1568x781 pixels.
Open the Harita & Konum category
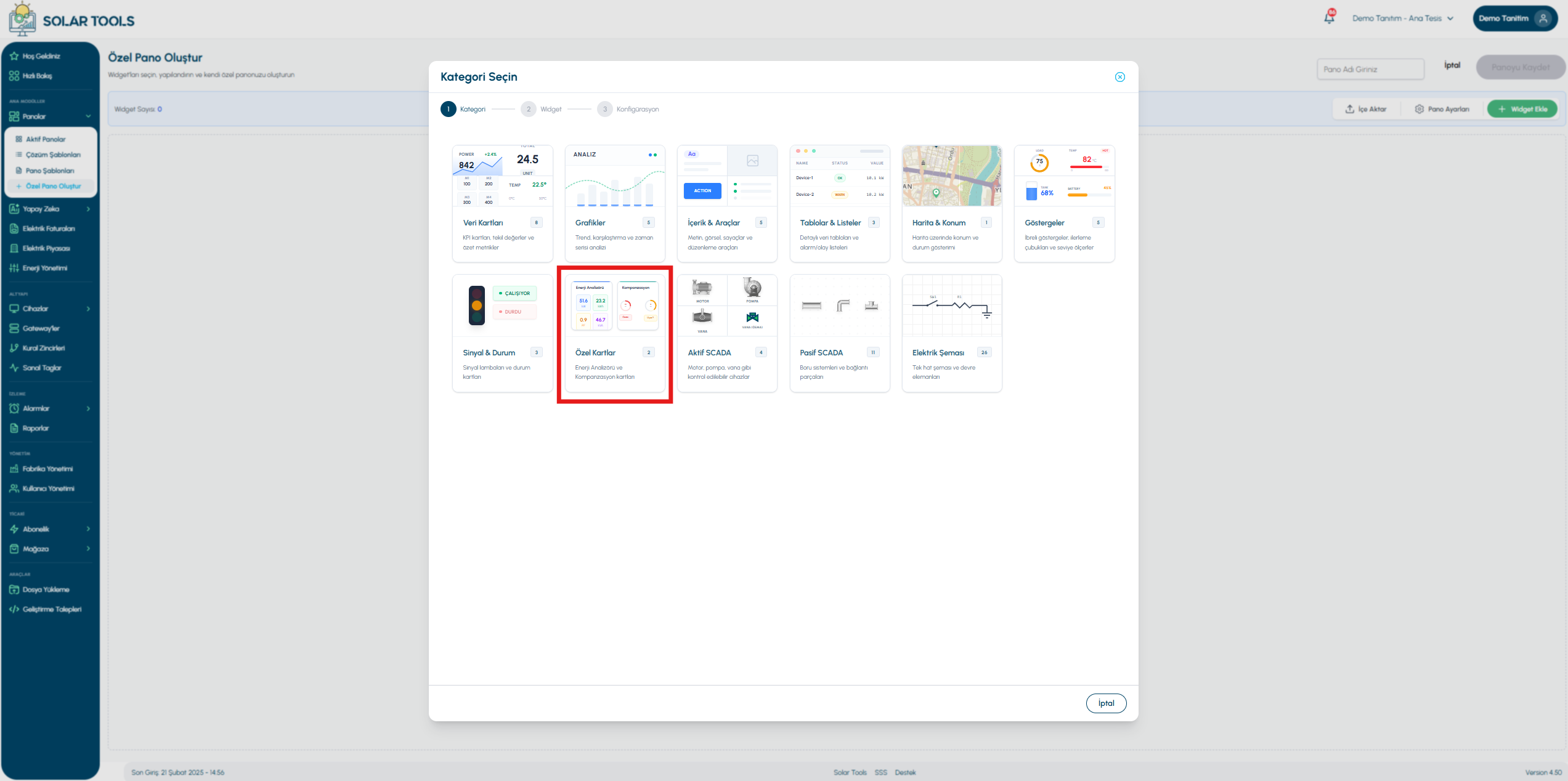click(x=952, y=203)
